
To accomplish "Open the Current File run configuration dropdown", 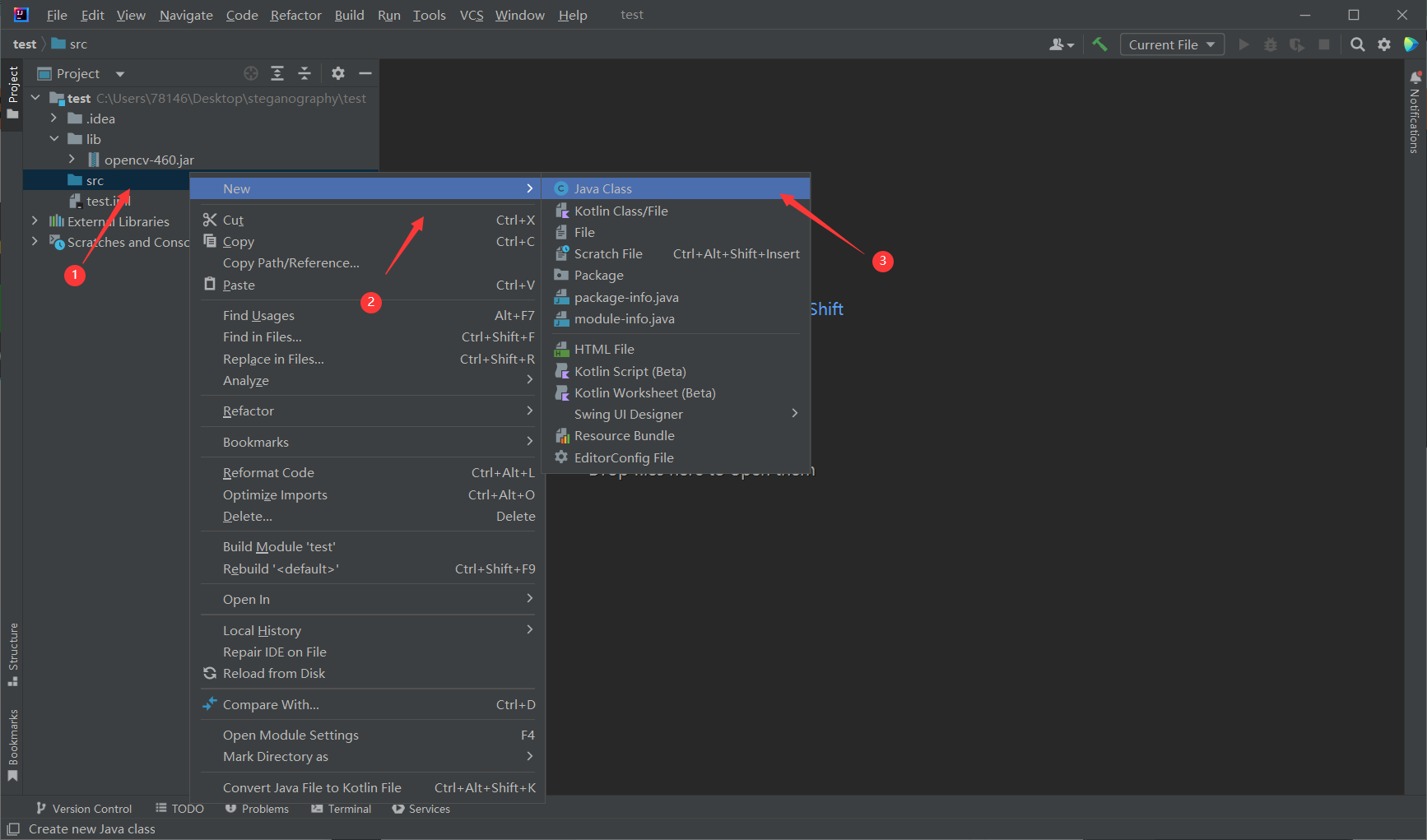I will pyautogui.click(x=1172, y=44).
